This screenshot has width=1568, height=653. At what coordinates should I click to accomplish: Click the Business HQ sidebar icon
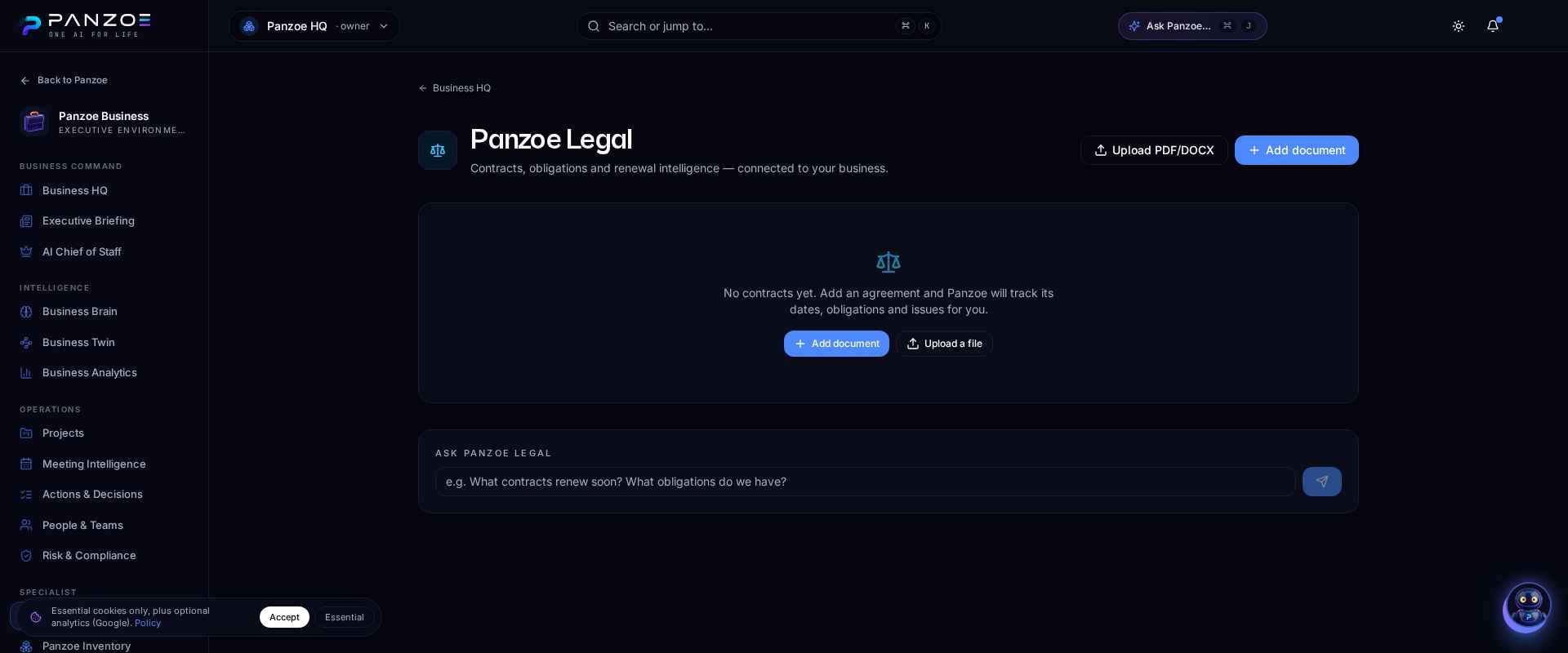coord(26,190)
